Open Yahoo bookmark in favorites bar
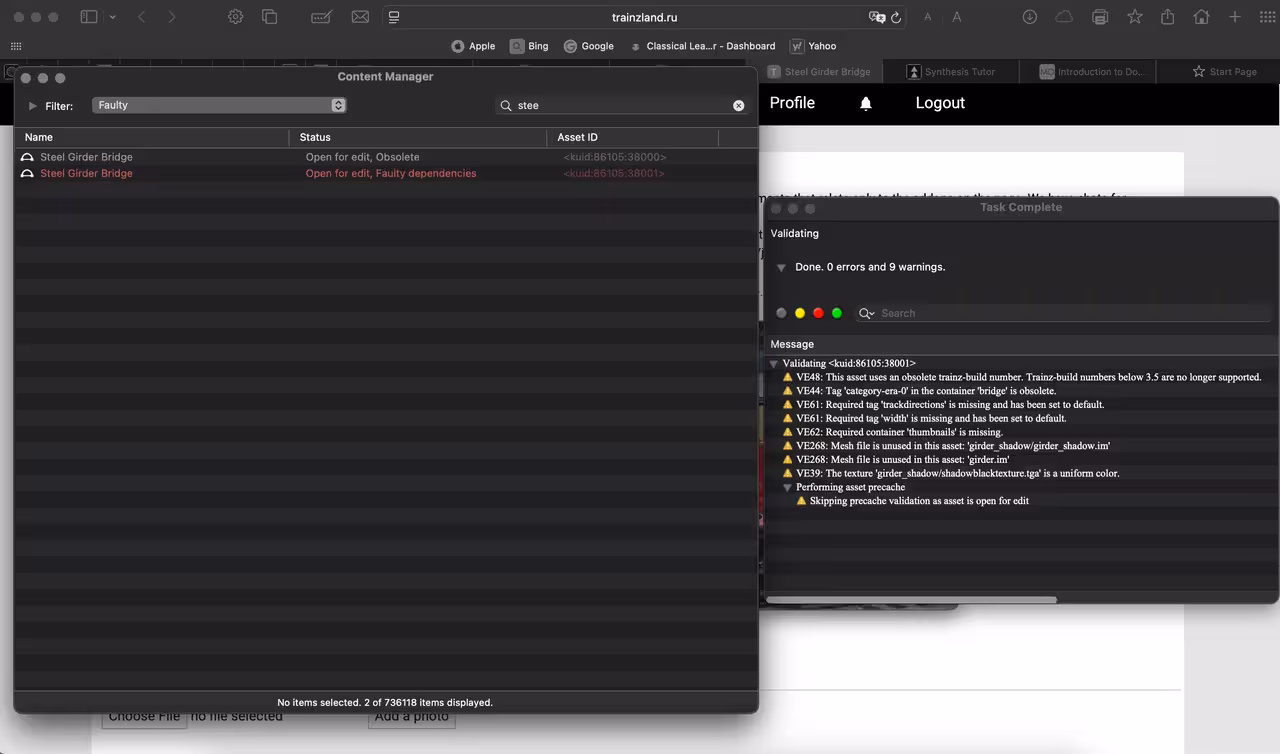 (x=813, y=46)
